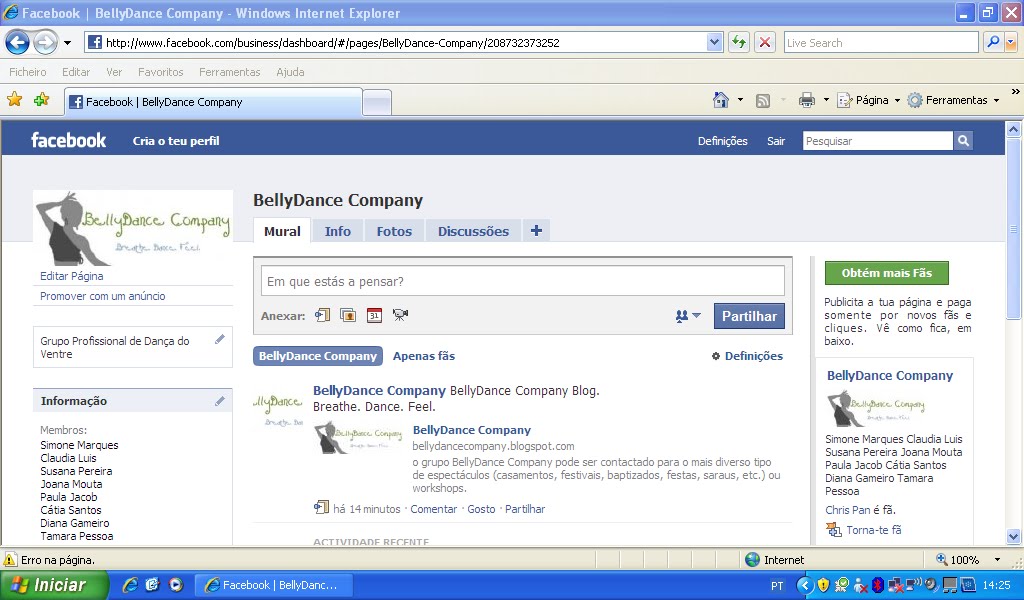Click the Pesquisar search field

(x=878, y=141)
